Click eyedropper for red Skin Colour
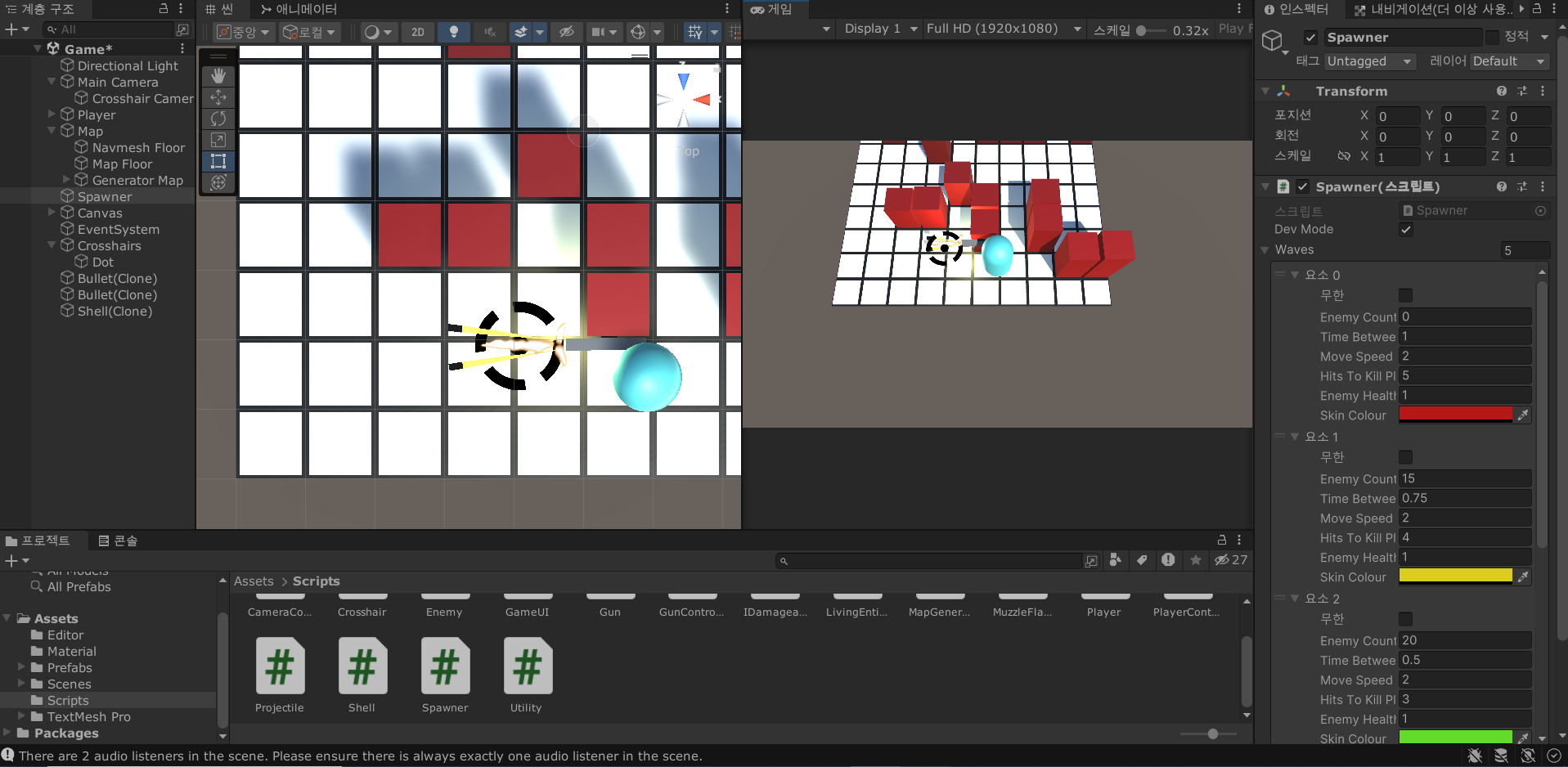Image resolution: width=1568 pixels, height=767 pixels. pyautogui.click(x=1523, y=415)
